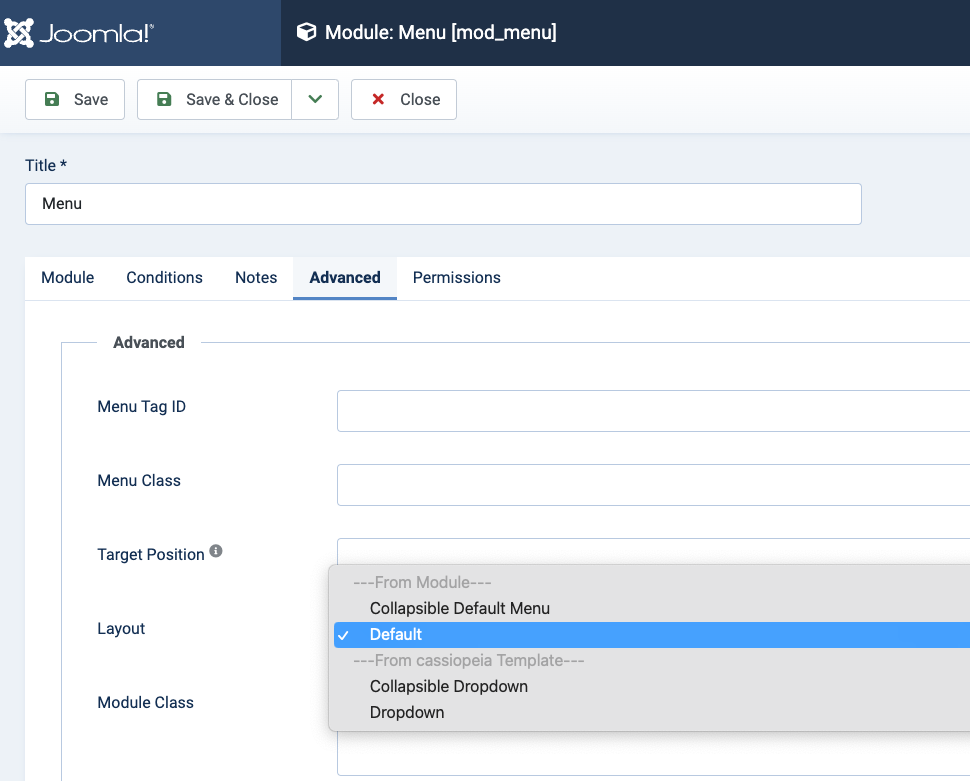Viewport: 970px width, 781px height.
Task: Focus the Menu Class input field
Action: click(652, 485)
